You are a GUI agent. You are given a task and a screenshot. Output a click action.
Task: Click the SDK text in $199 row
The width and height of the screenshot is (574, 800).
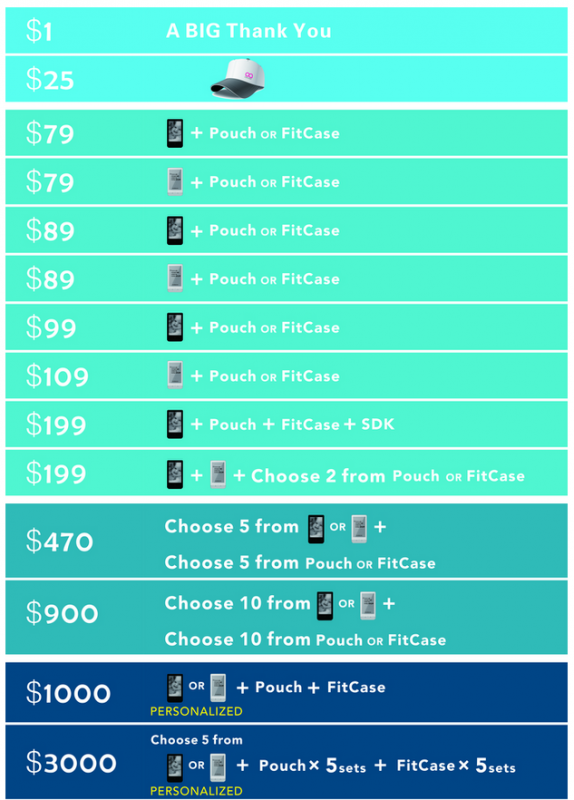tap(378, 424)
